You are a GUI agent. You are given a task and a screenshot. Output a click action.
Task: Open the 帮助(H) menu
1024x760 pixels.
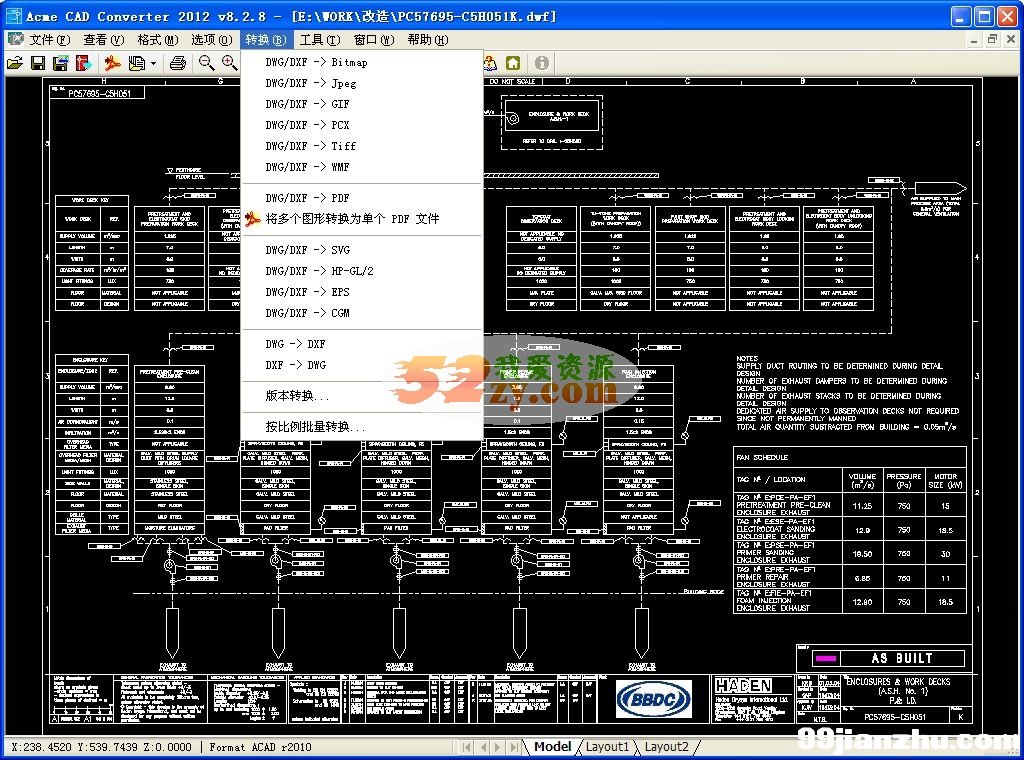tap(428, 40)
